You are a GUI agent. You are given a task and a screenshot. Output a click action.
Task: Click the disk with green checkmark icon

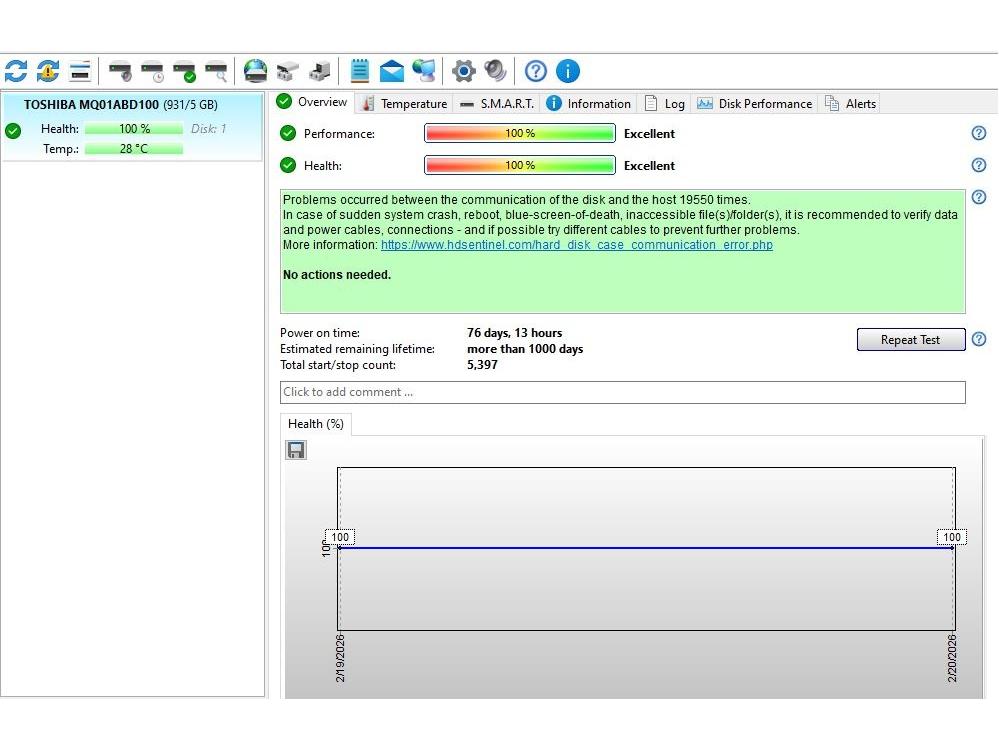(184, 71)
